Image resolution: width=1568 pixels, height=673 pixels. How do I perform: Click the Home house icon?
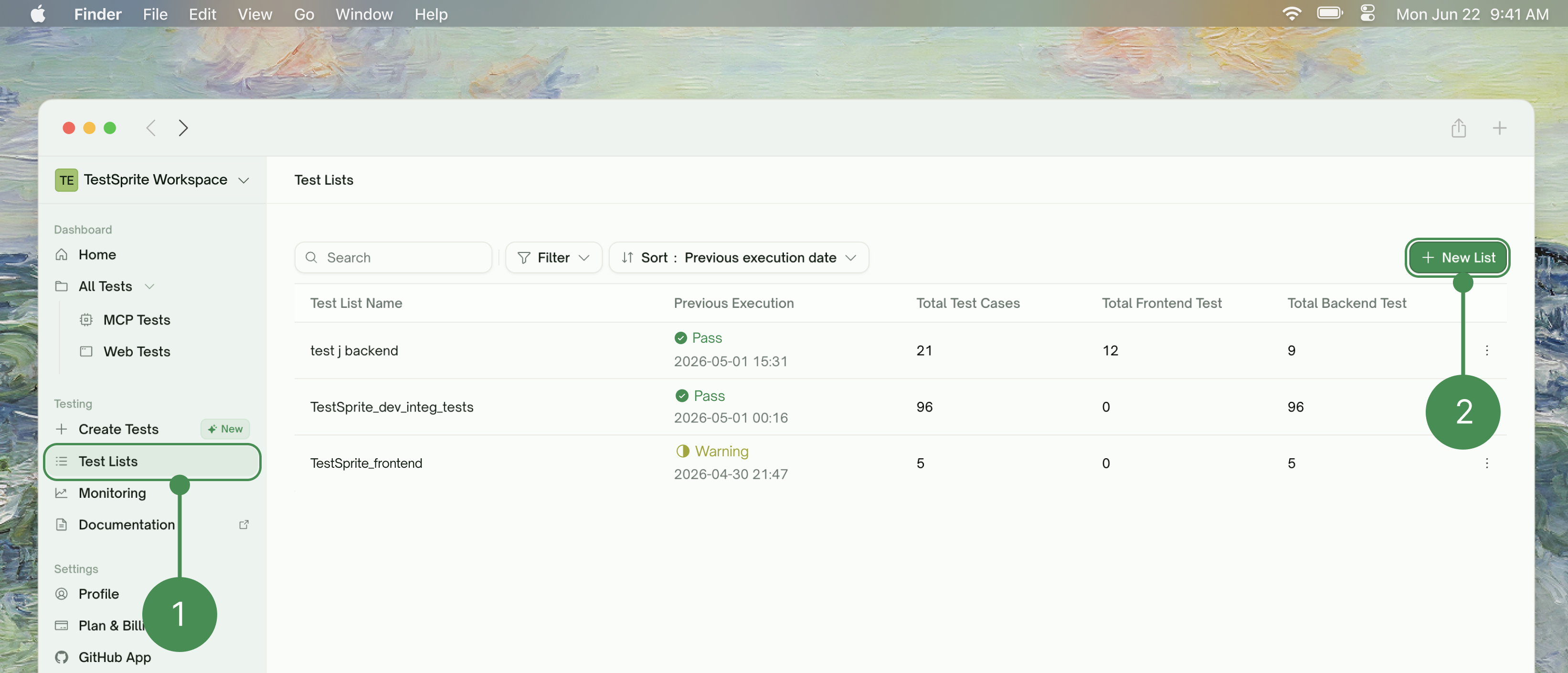(x=62, y=254)
